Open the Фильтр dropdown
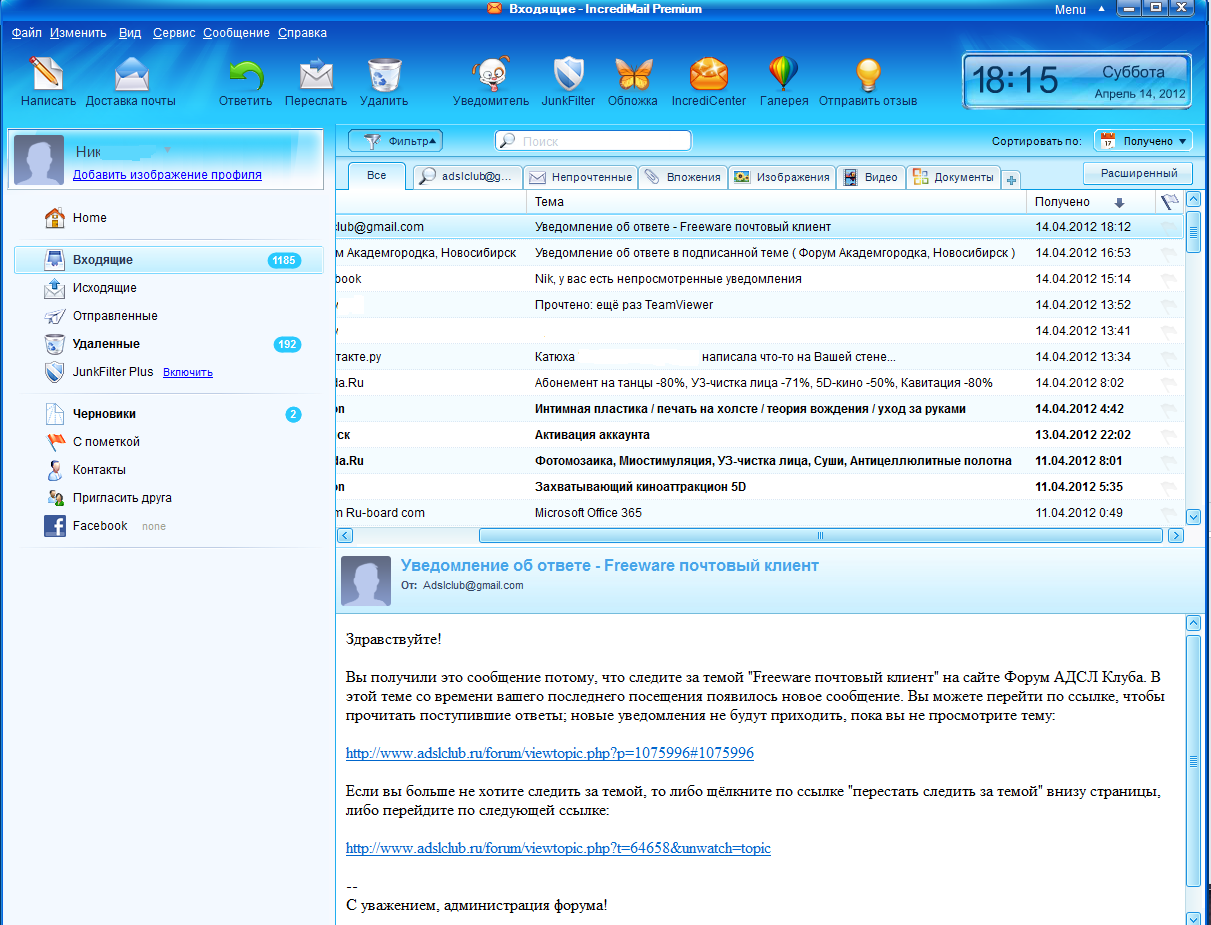 tap(396, 141)
